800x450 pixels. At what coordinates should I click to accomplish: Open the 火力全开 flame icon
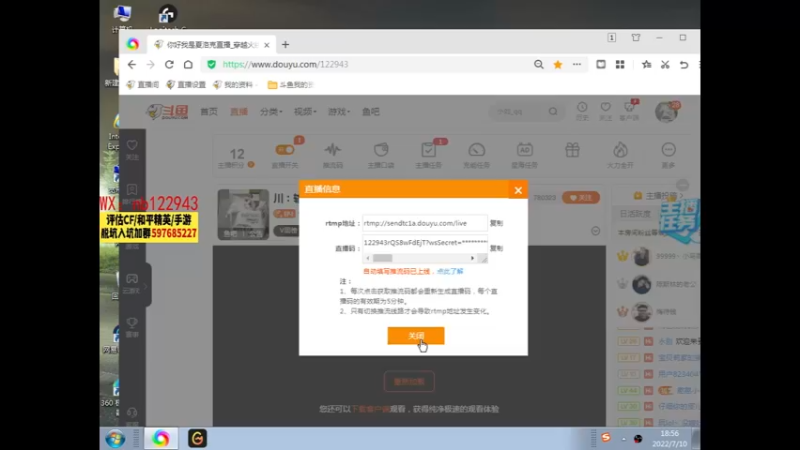tap(620, 150)
